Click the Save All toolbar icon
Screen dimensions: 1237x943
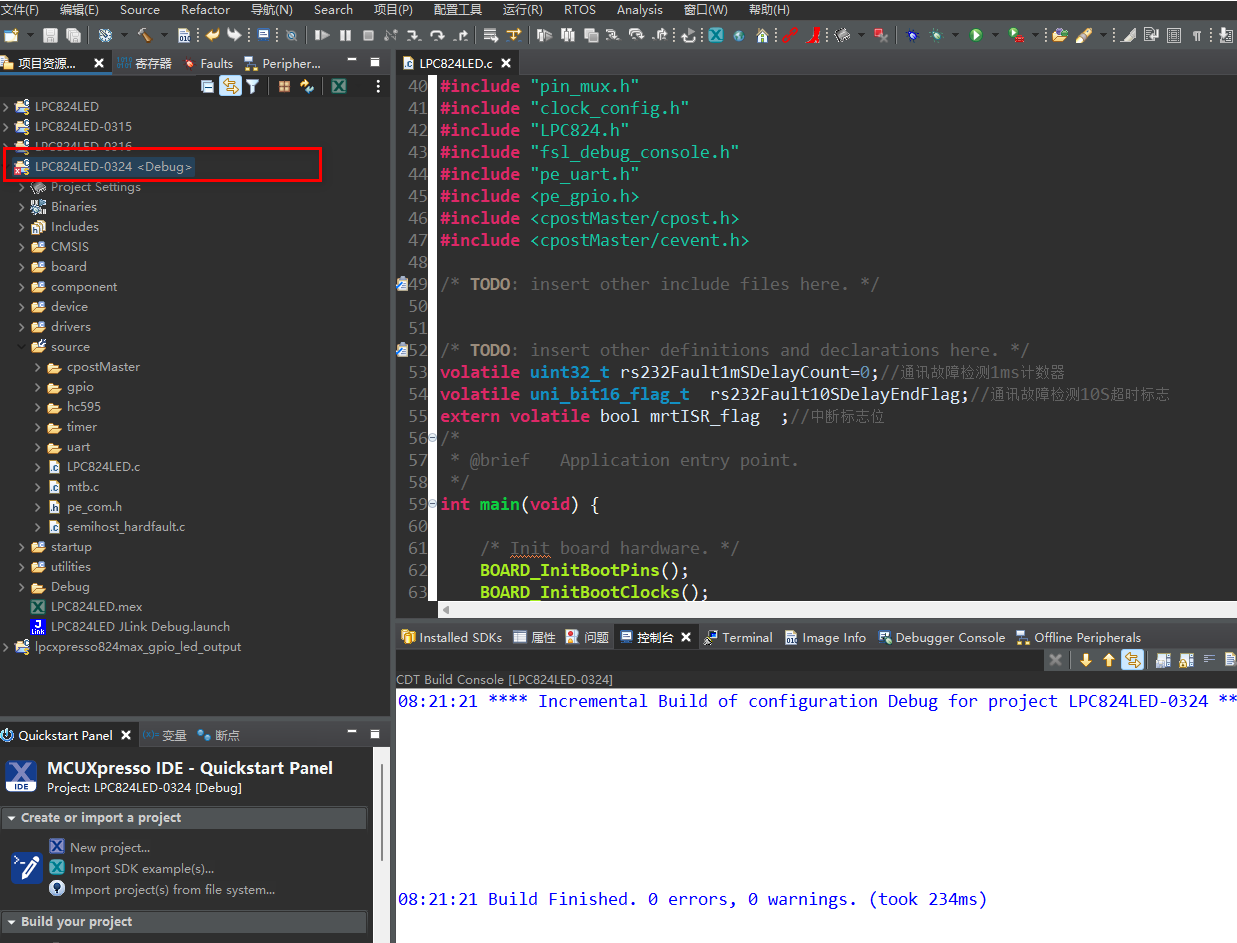click(73, 35)
